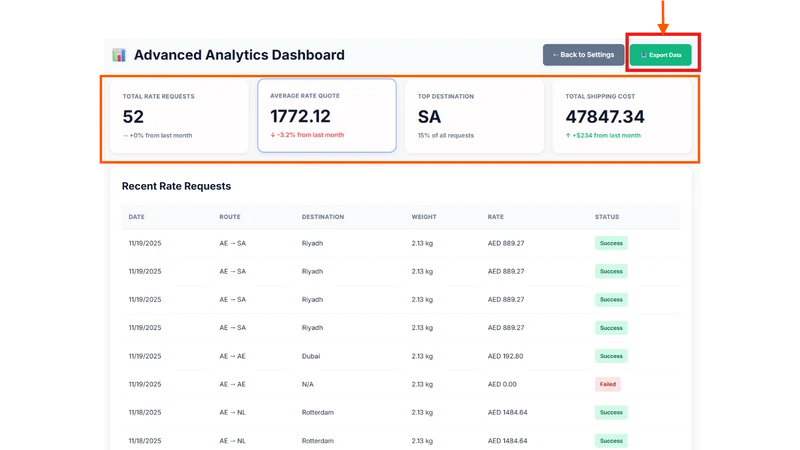
Task: Open the Top Destination SA card
Action: tap(474, 116)
